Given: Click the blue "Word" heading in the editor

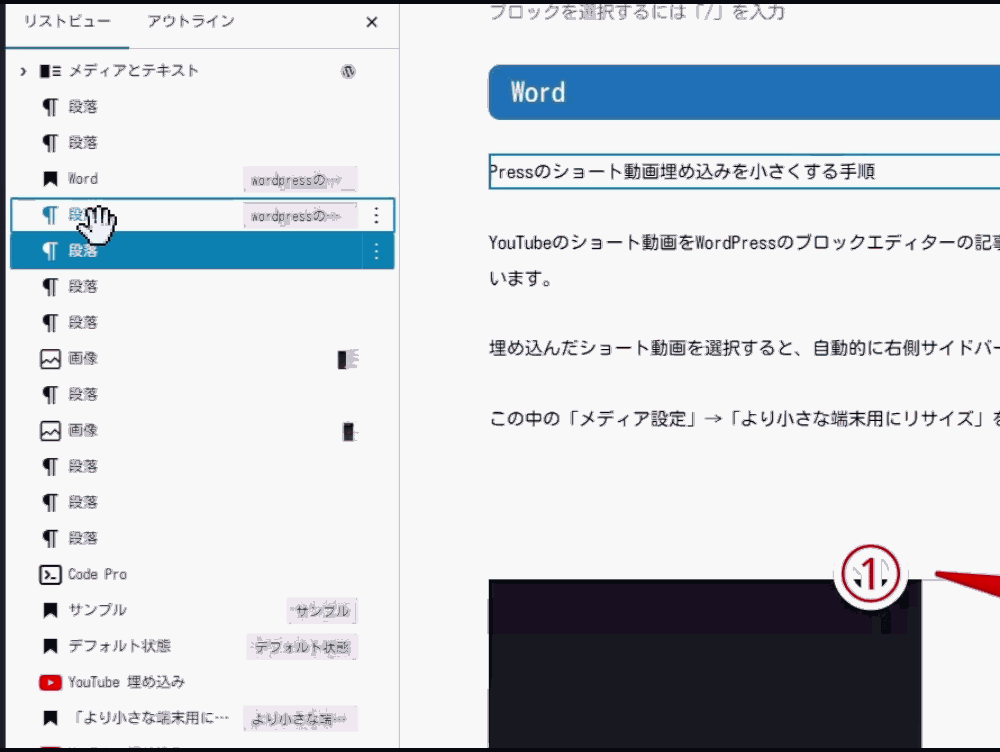Looking at the screenshot, I should tap(537, 91).
